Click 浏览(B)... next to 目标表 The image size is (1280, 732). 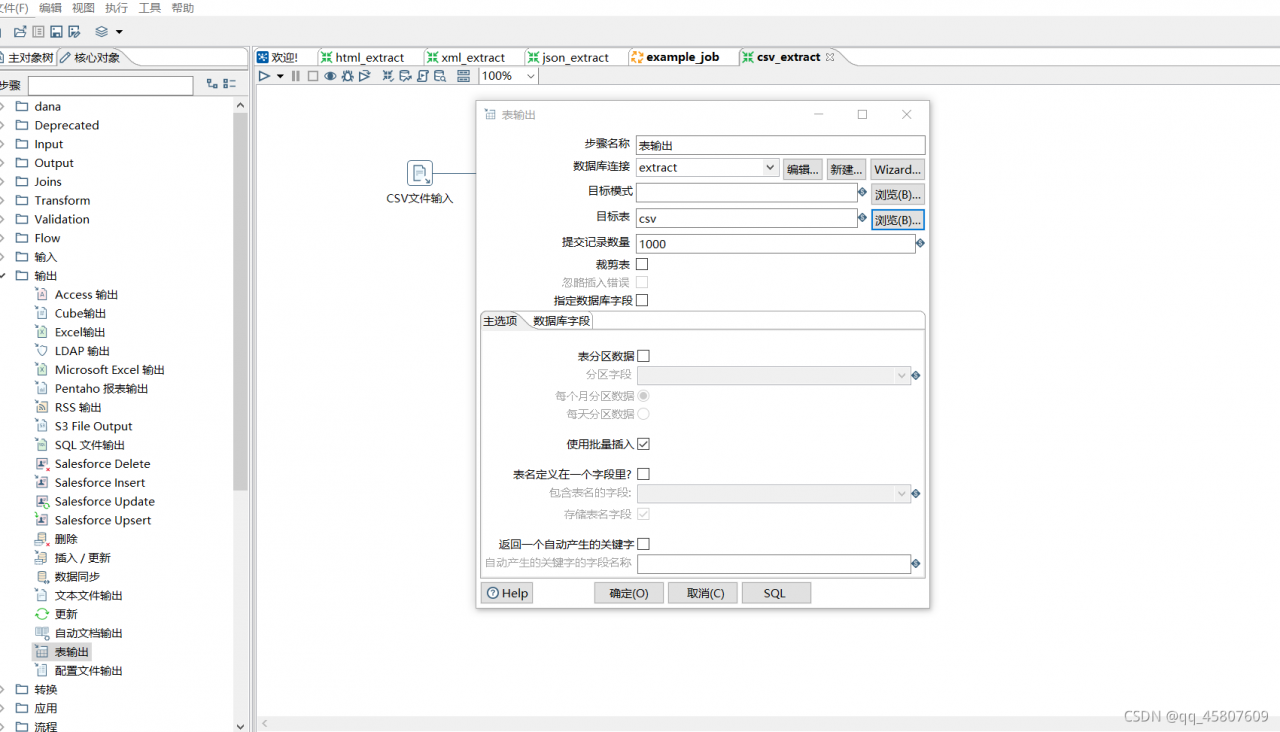[897, 219]
